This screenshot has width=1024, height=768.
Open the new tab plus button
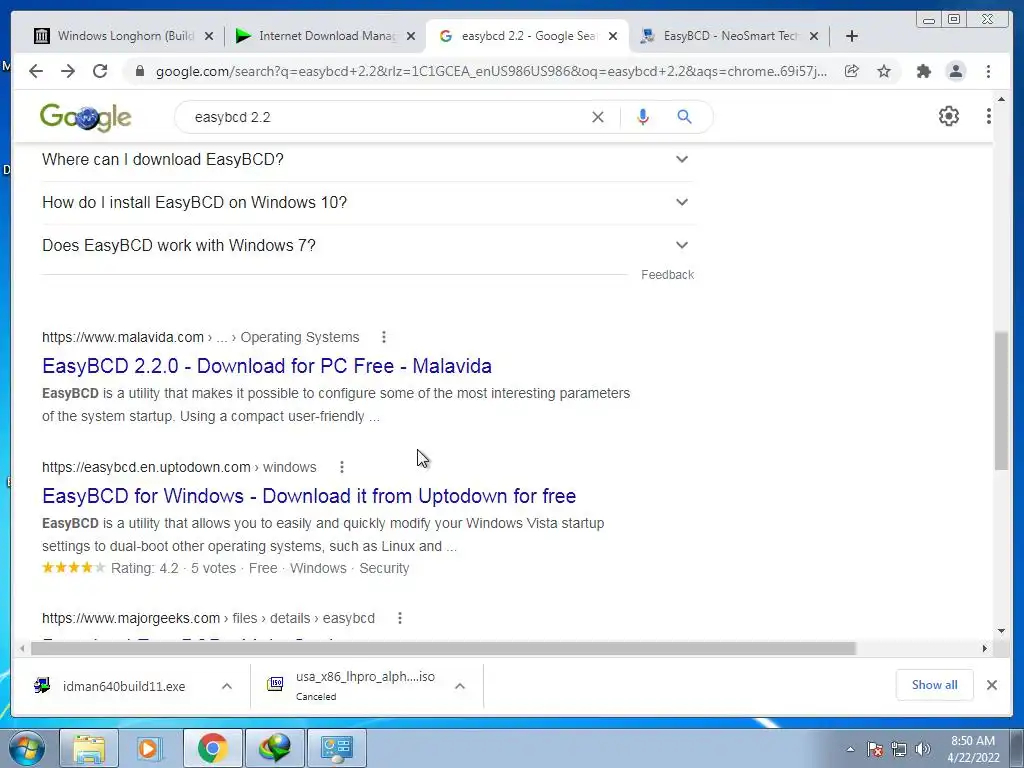pos(852,36)
